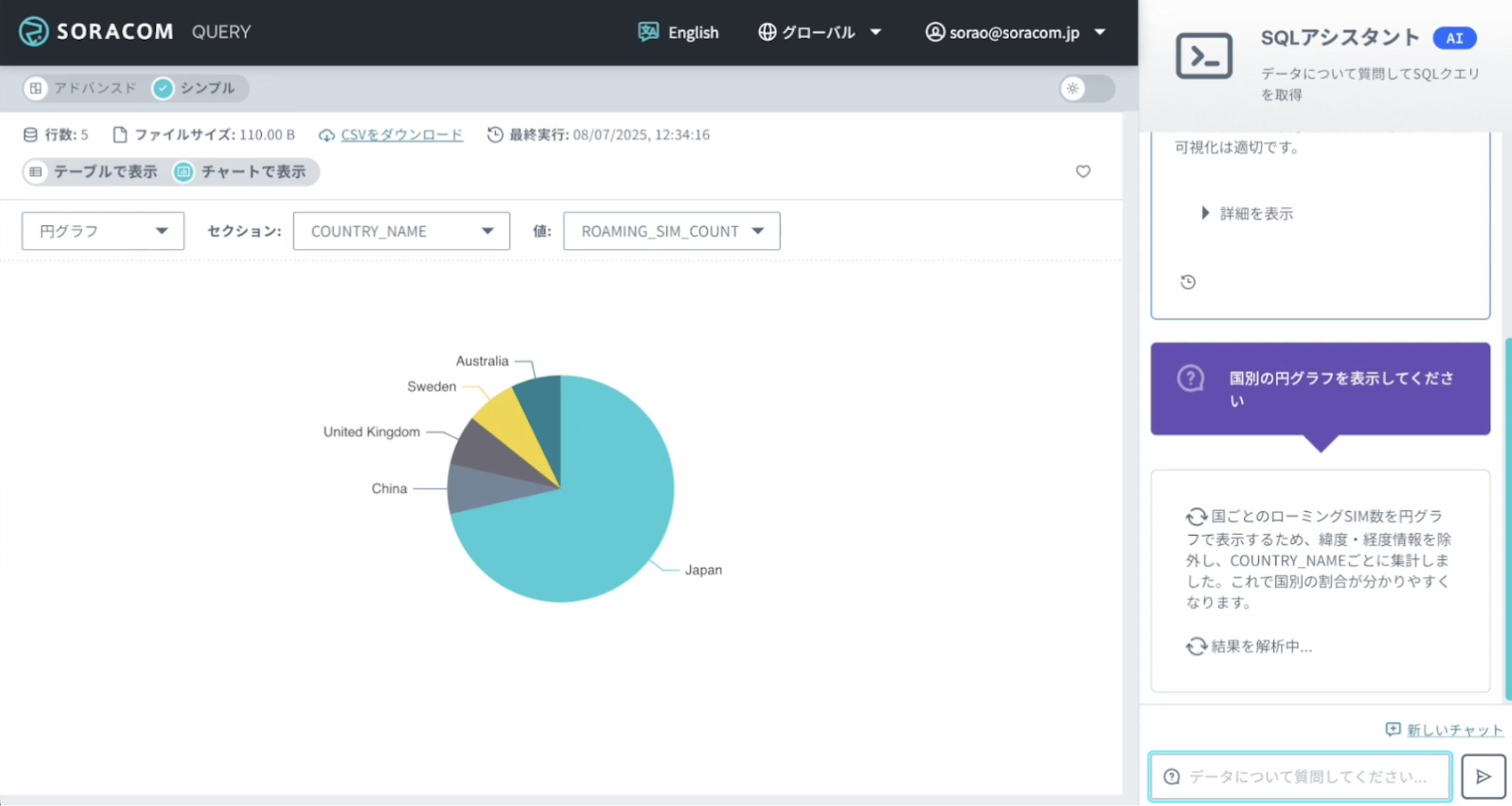
Task: Click the history clock icon in chat
Action: tap(1188, 282)
